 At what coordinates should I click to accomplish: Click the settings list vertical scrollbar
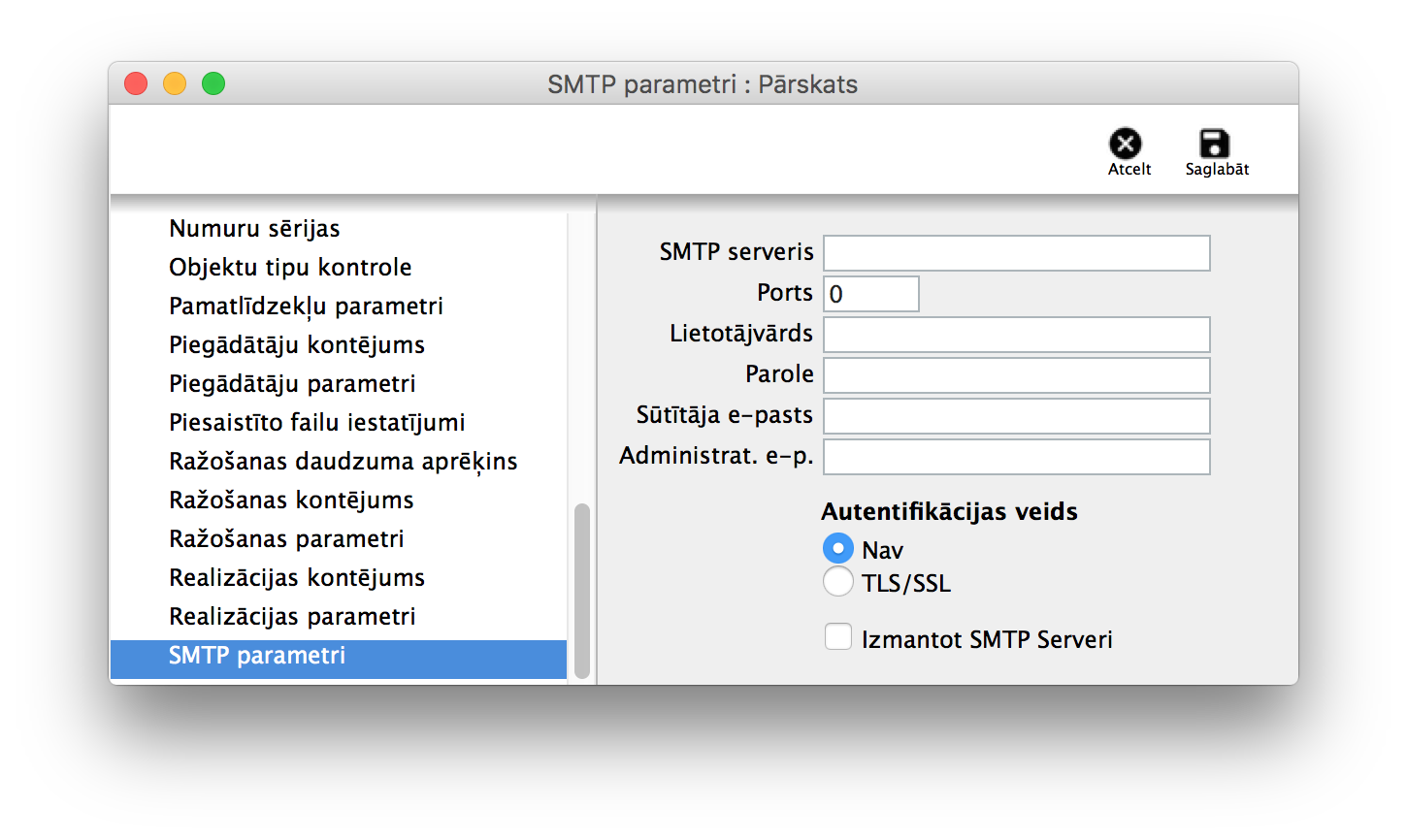[x=582, y=590]
